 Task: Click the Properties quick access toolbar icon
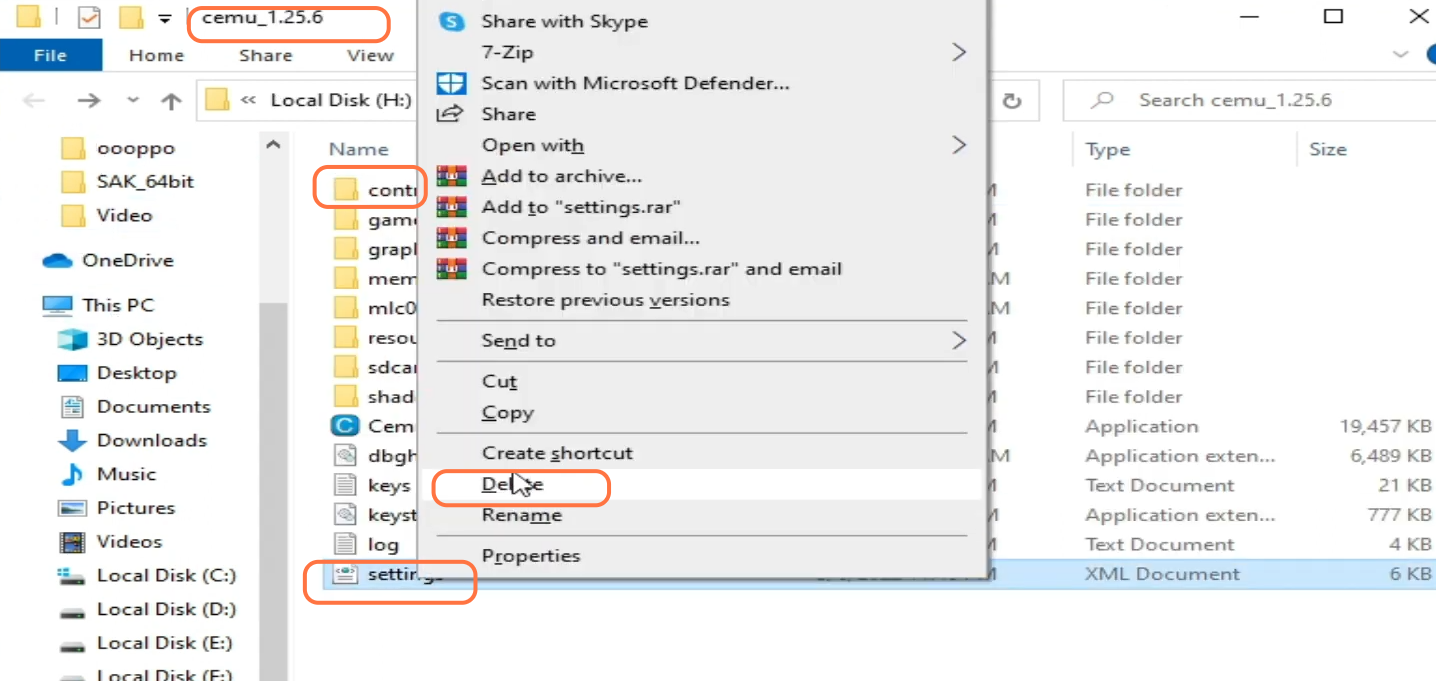(x=89, y=18)
